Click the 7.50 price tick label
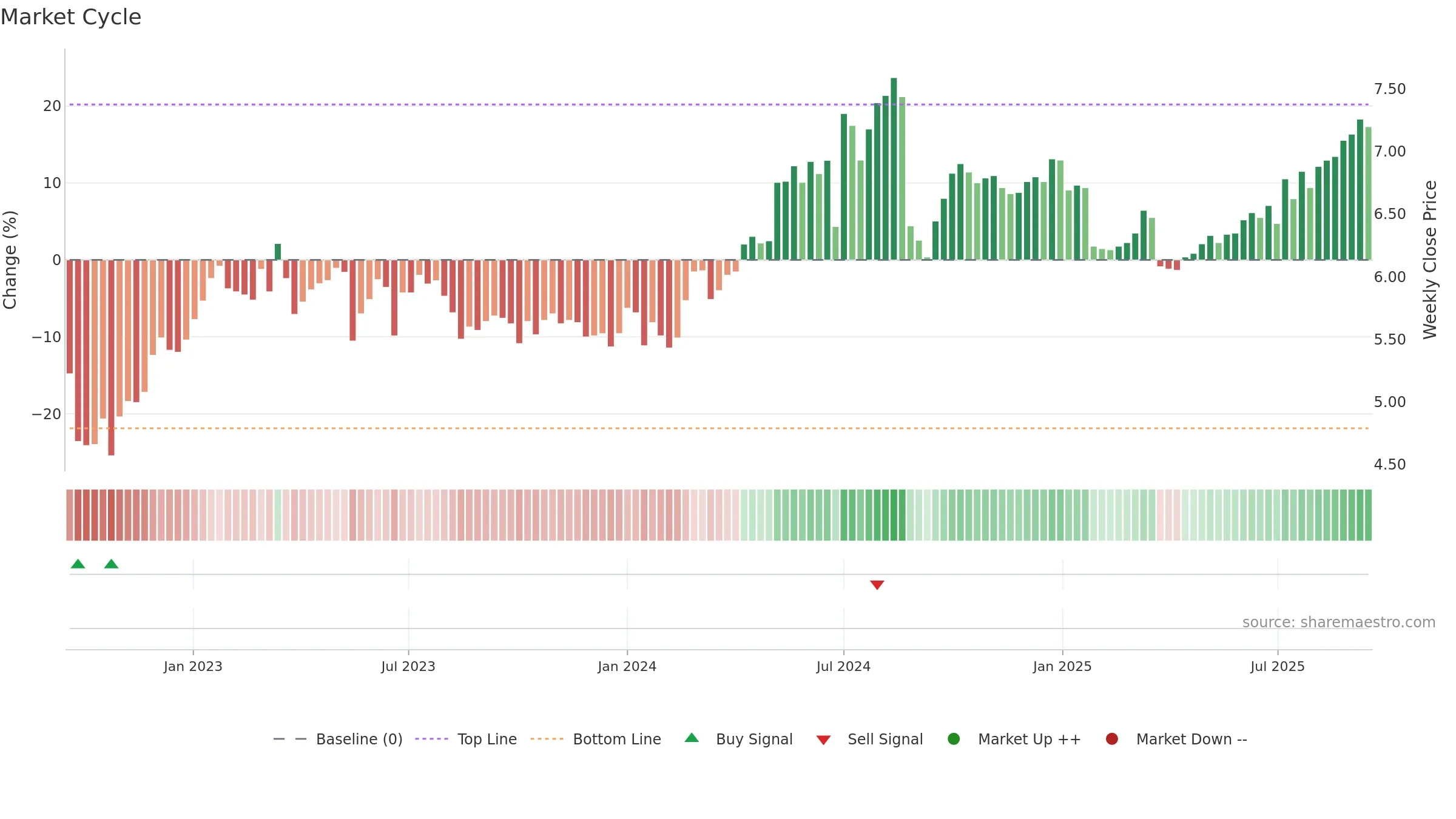 1390,89
